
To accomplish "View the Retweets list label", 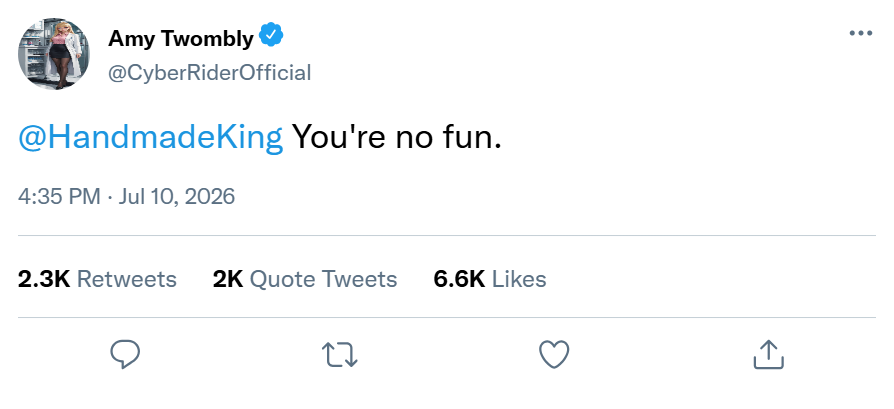I will tap(127, 280).
